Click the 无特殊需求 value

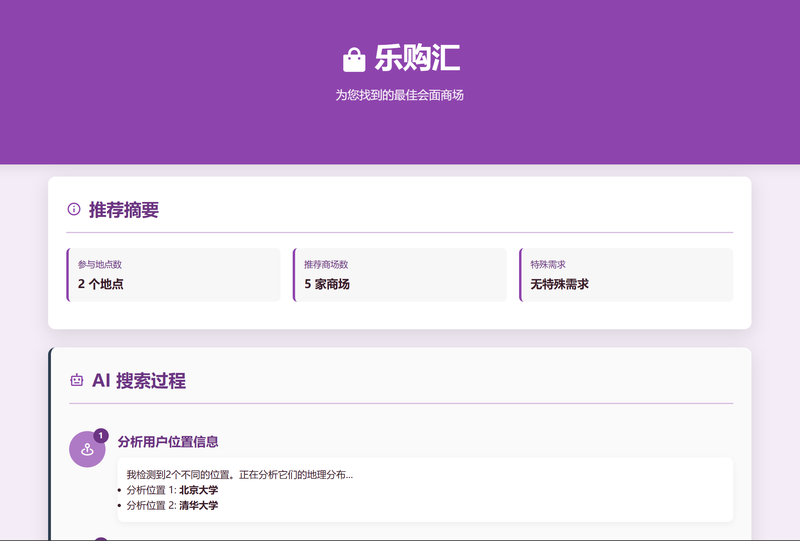[x=559, y=284]
